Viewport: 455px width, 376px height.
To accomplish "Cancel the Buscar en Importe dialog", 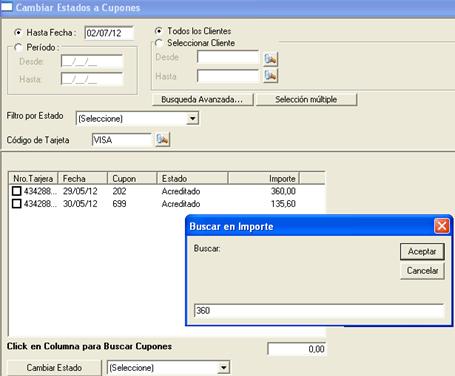I will tap(422, 270).
